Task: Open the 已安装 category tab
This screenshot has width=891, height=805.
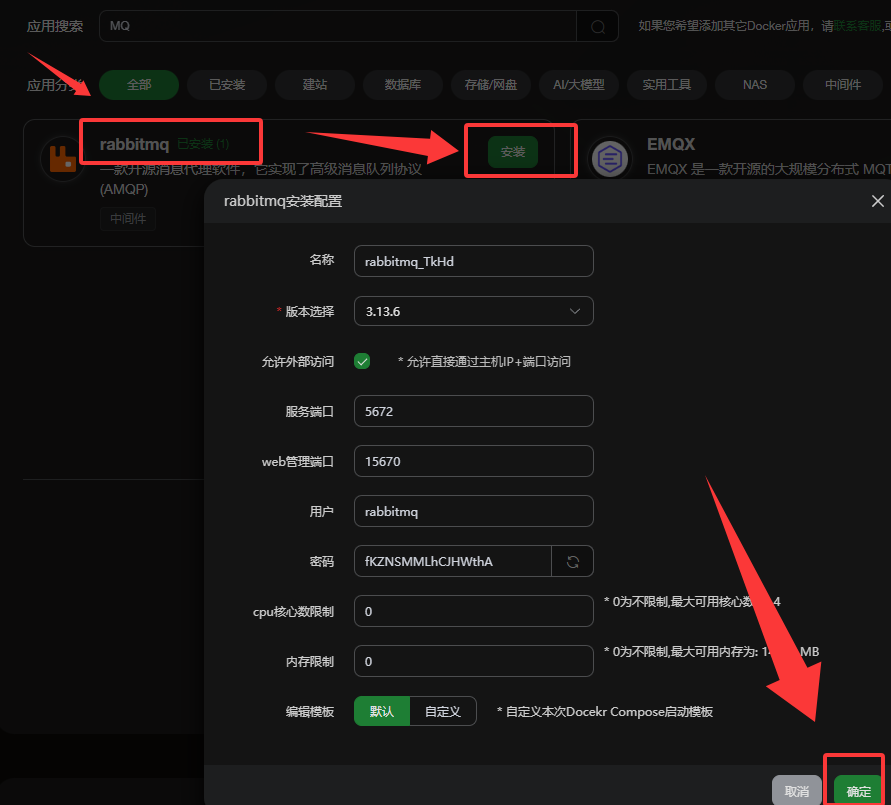Action: point(226,85)
